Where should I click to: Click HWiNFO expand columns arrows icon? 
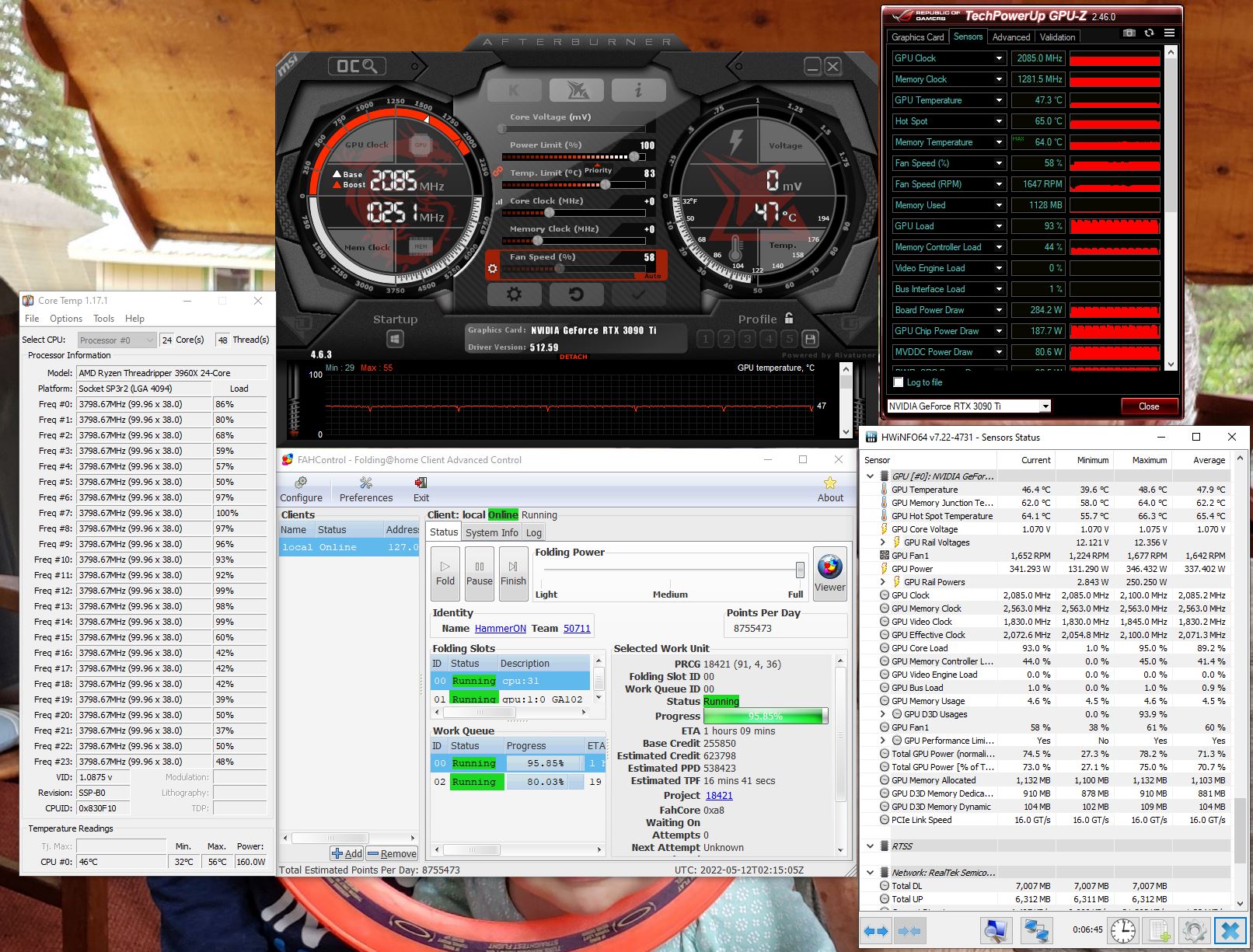(x=876, y=930)
